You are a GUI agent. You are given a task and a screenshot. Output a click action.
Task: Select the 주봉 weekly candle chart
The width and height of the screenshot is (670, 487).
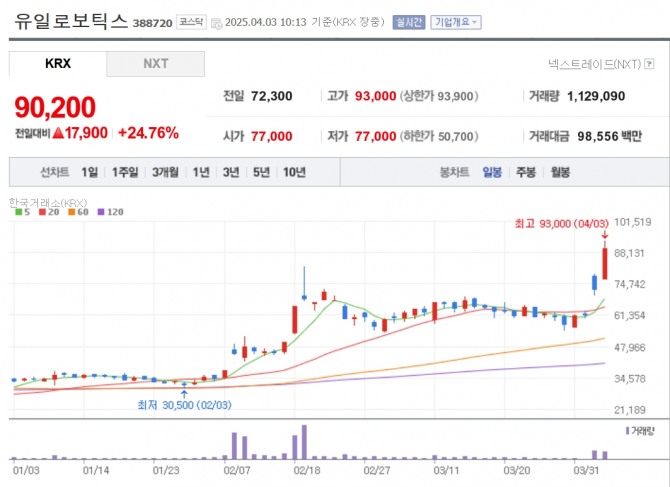click(x=526, y=172)
